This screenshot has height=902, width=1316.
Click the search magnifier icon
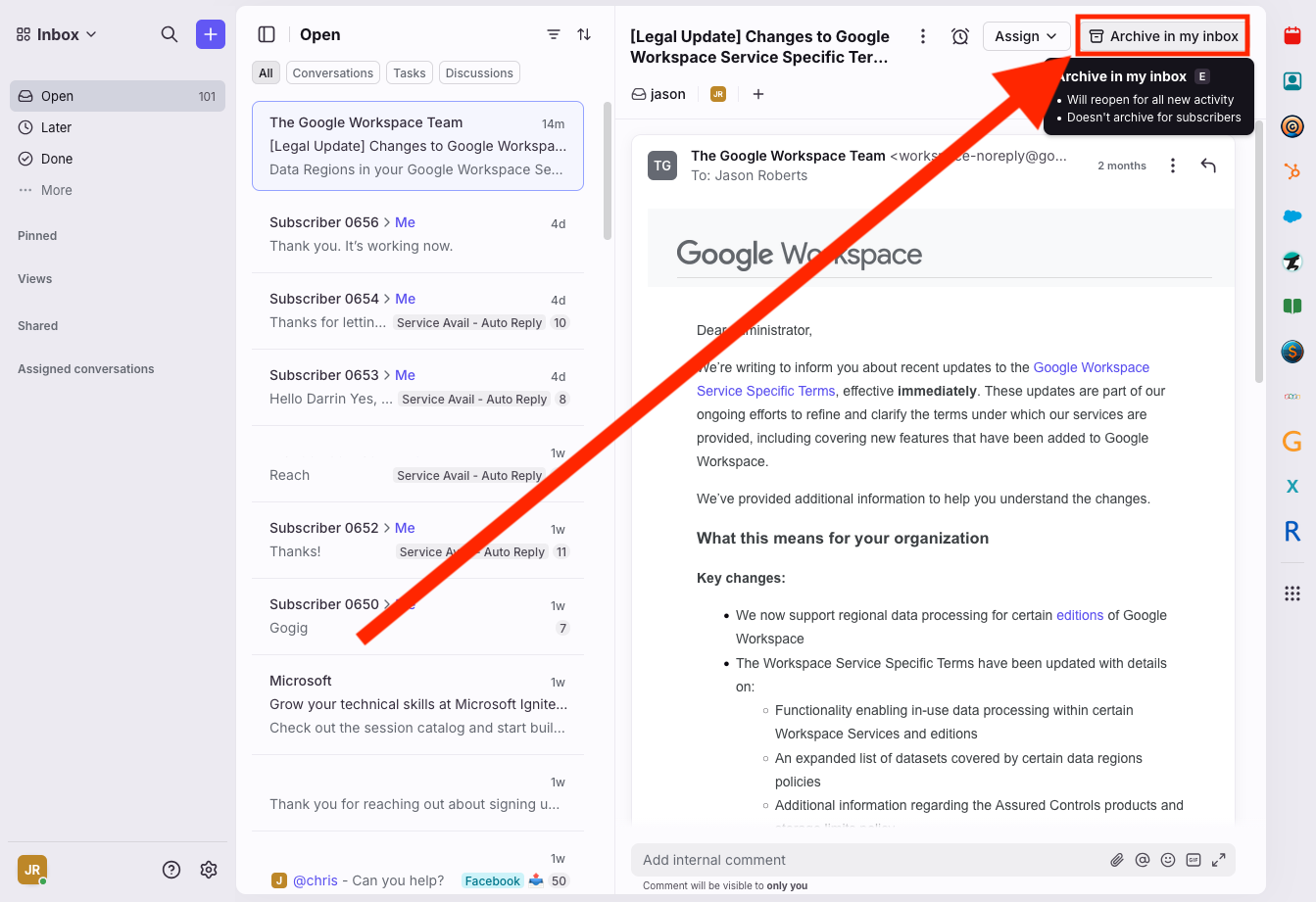[x=170, y=34]
